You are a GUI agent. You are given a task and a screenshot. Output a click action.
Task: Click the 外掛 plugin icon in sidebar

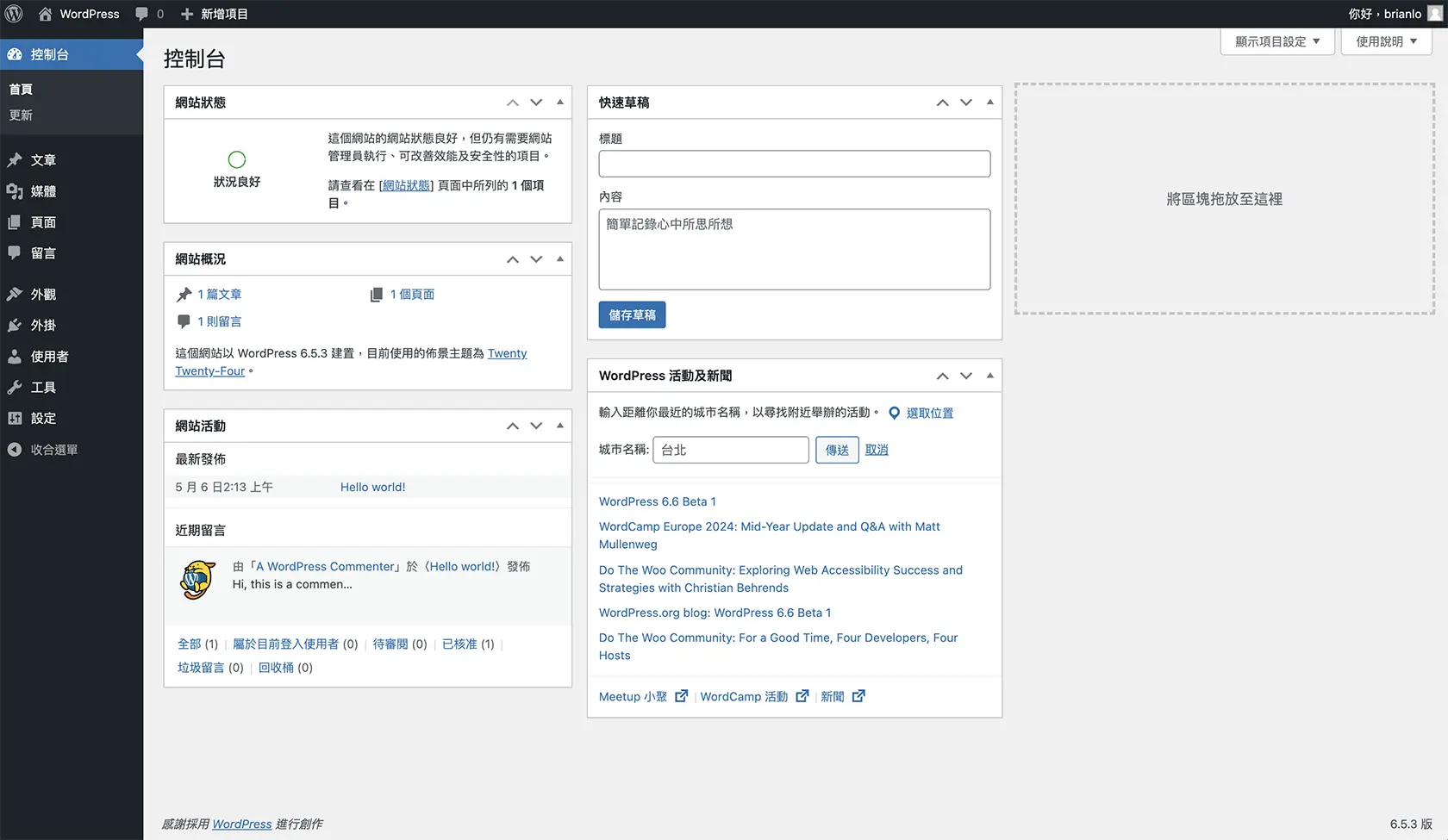15,325
